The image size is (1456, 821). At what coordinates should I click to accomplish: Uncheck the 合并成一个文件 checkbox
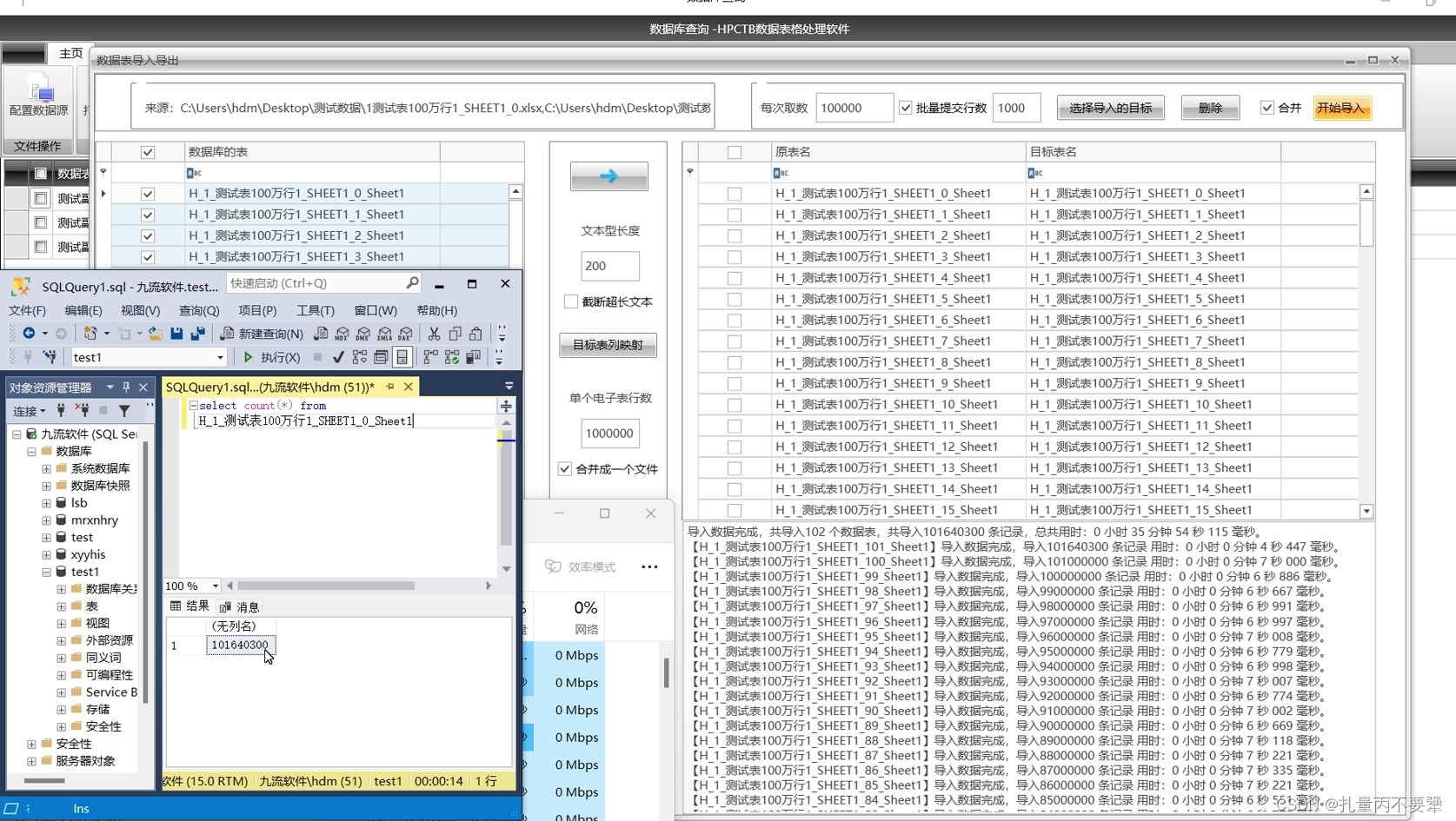pos(565,468)
